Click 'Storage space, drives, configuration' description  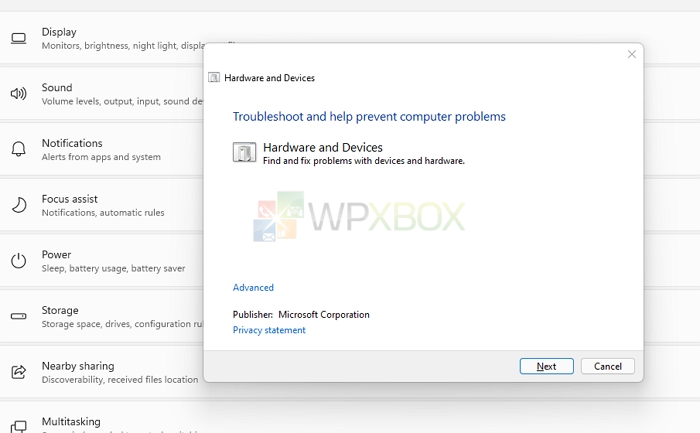[x=122, y=324]
